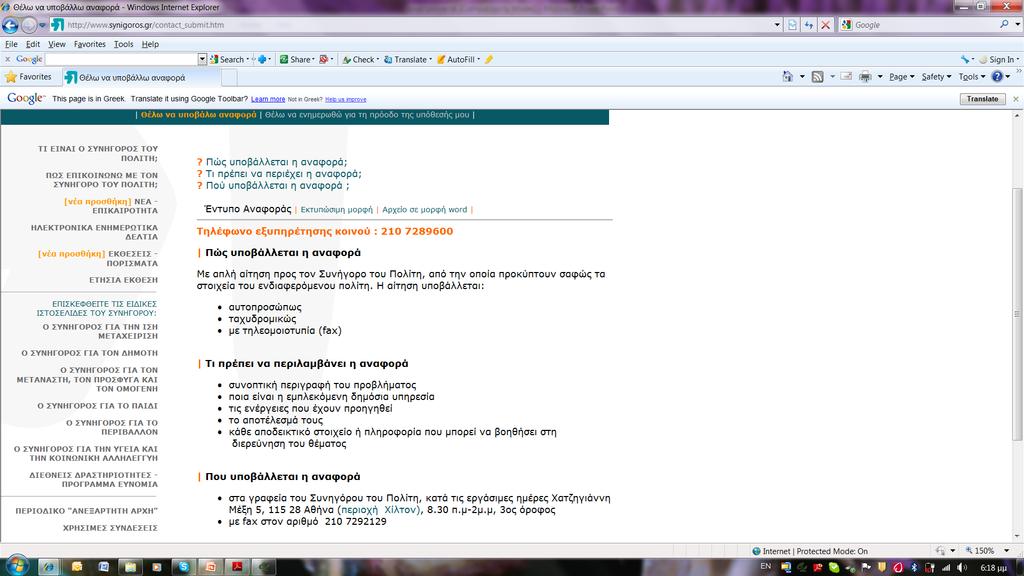Open Google toolbar search box dropdown
Viewport: 1024px width, 576px height.
pyautogui.click(x=202, y=59)
